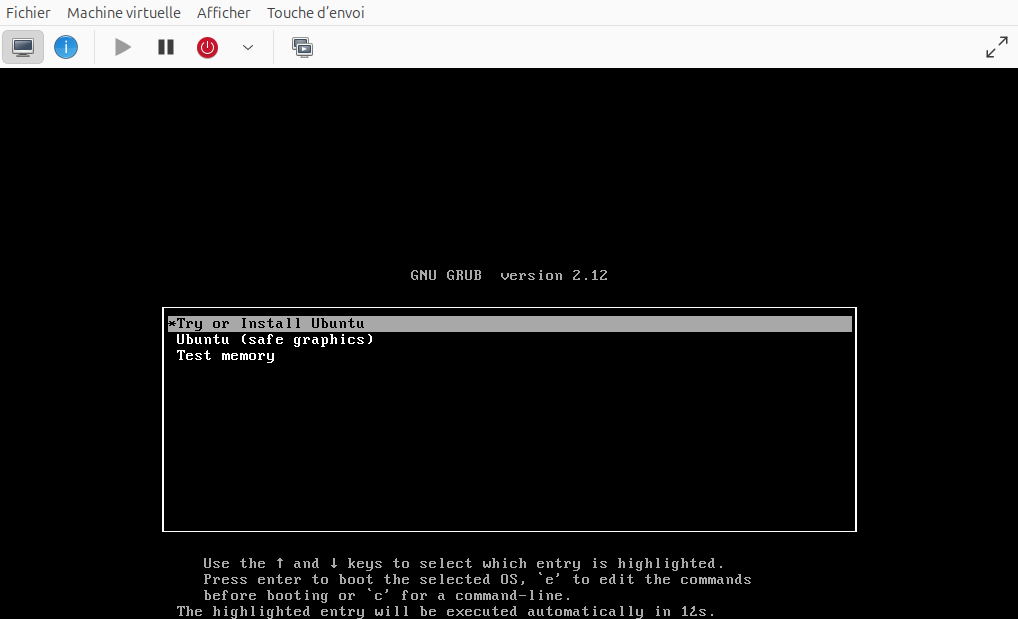Screen dimensions: 1018x619
Task: Pause the virtual machine
Action: coord(166,47)
